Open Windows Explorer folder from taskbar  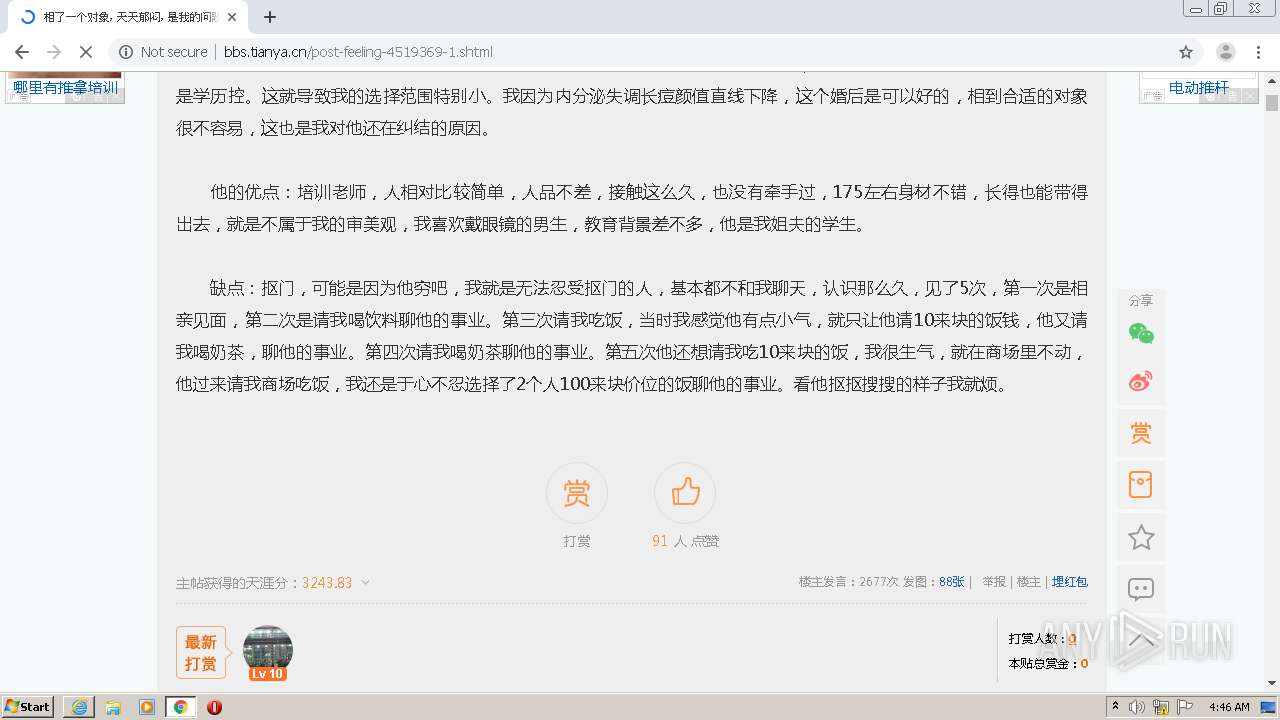point(113,707)
